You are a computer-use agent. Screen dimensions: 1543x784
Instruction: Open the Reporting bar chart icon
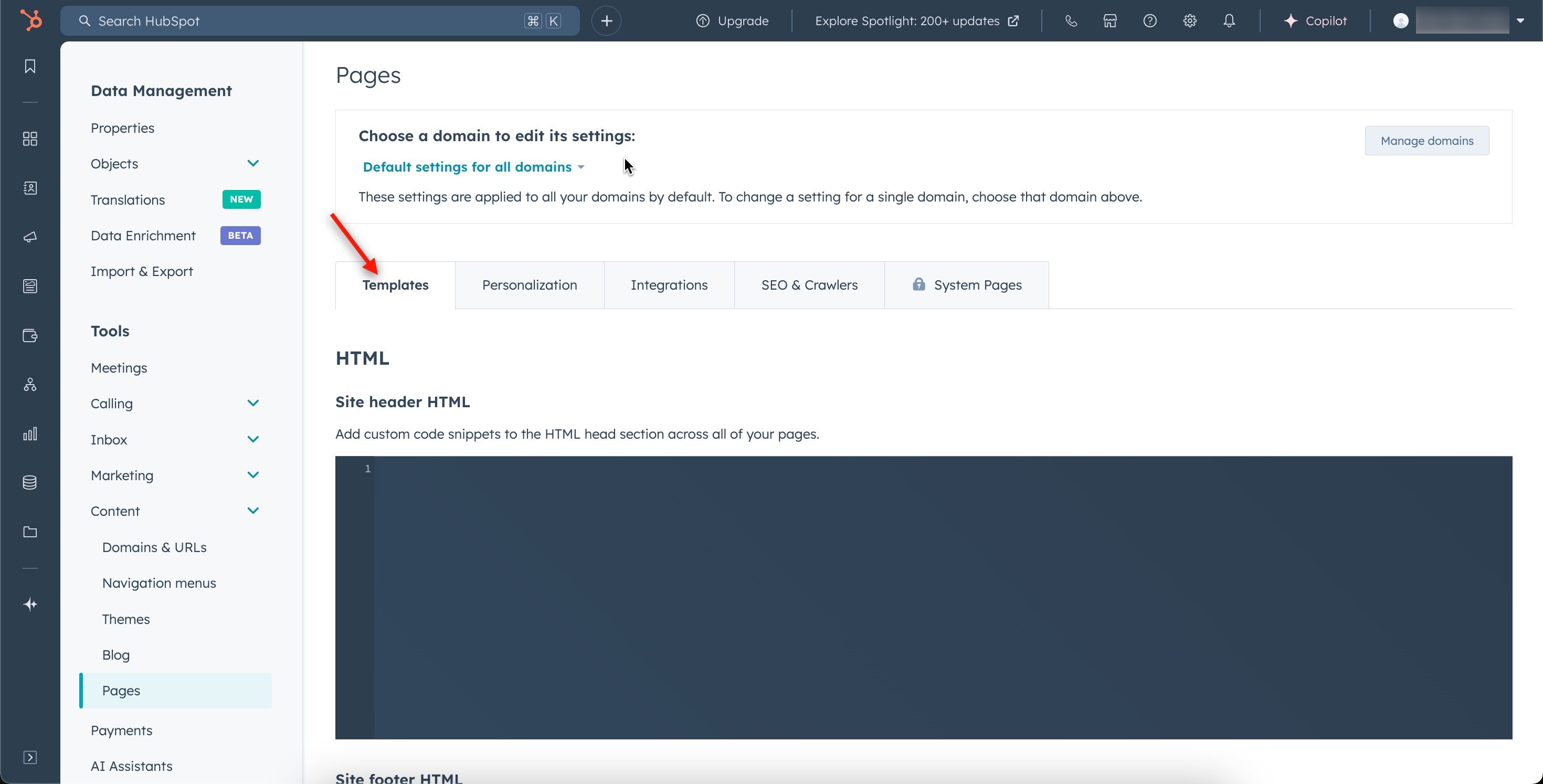[30, 433]
